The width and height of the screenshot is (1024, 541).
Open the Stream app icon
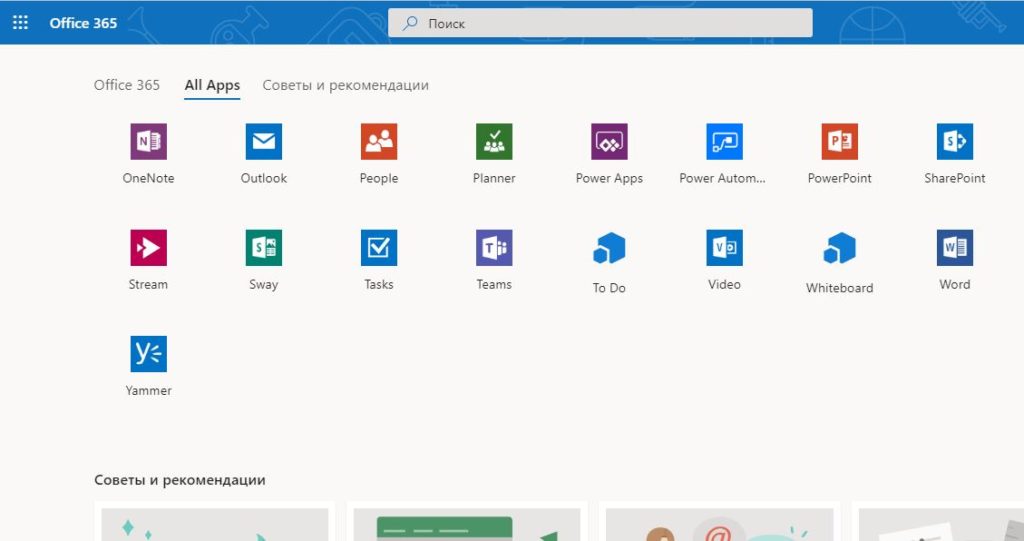(x=148, y=248)
